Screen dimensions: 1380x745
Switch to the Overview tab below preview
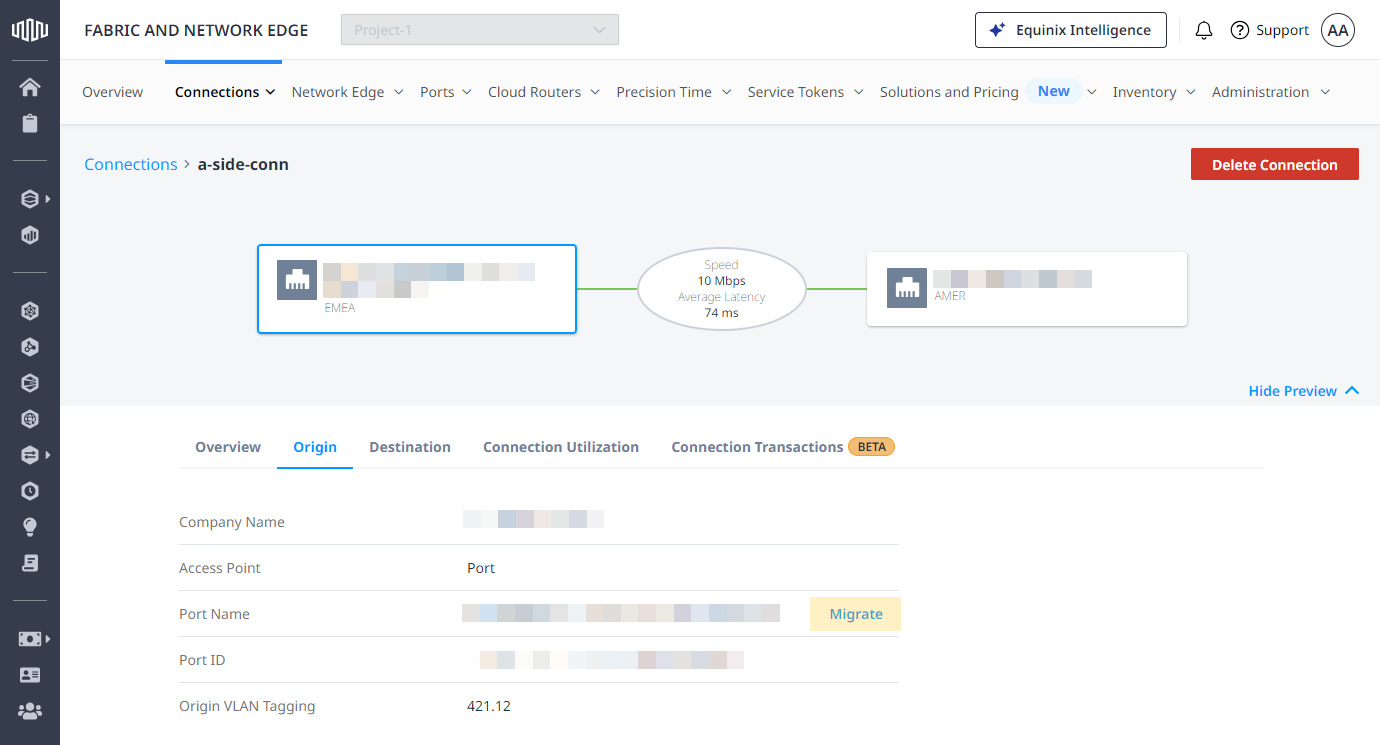[x=228, y=447]
